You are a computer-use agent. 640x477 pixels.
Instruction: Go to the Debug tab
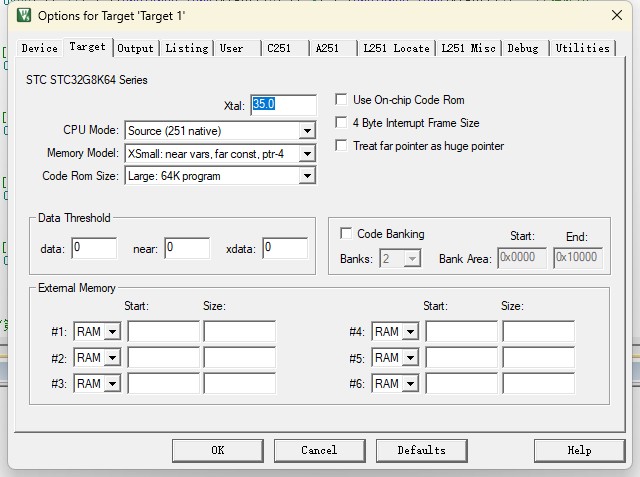[523, 48]
